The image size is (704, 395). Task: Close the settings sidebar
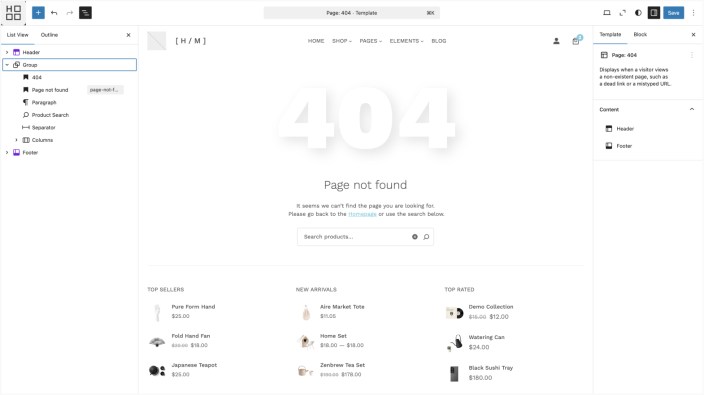pyautogui.click(x=693, y=35)
